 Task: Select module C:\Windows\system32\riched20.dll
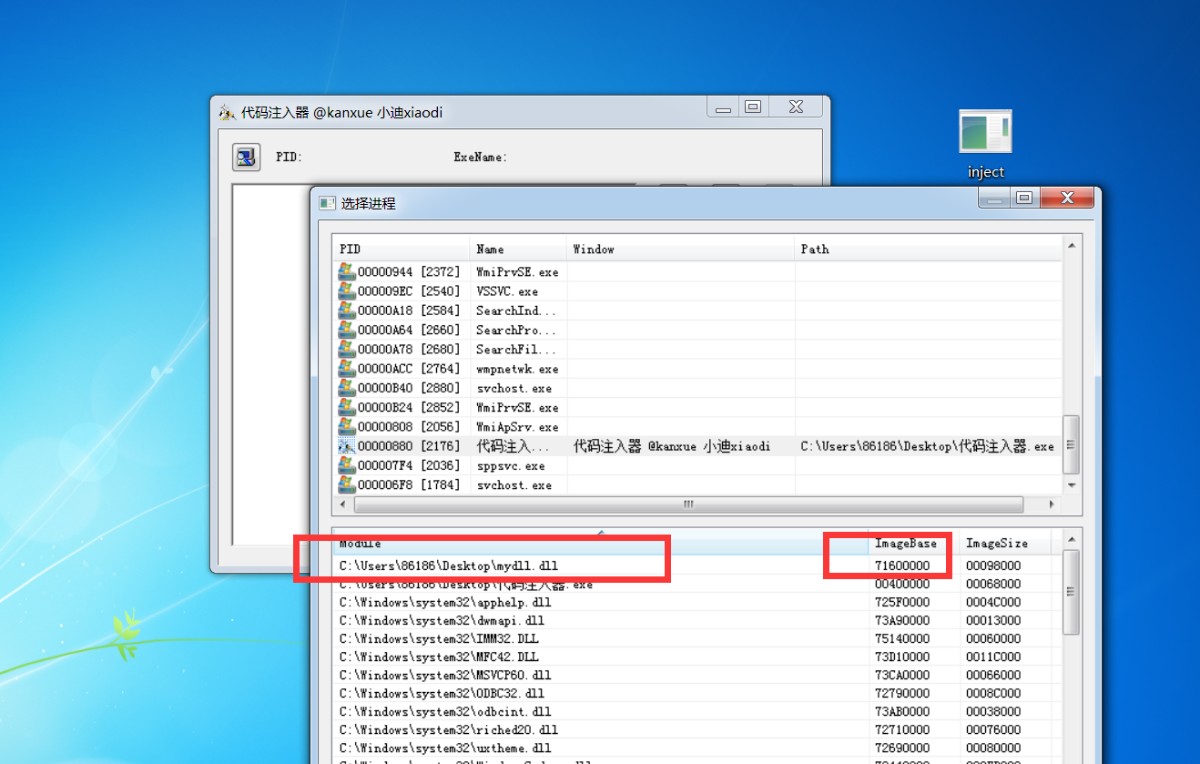point(448,730)
